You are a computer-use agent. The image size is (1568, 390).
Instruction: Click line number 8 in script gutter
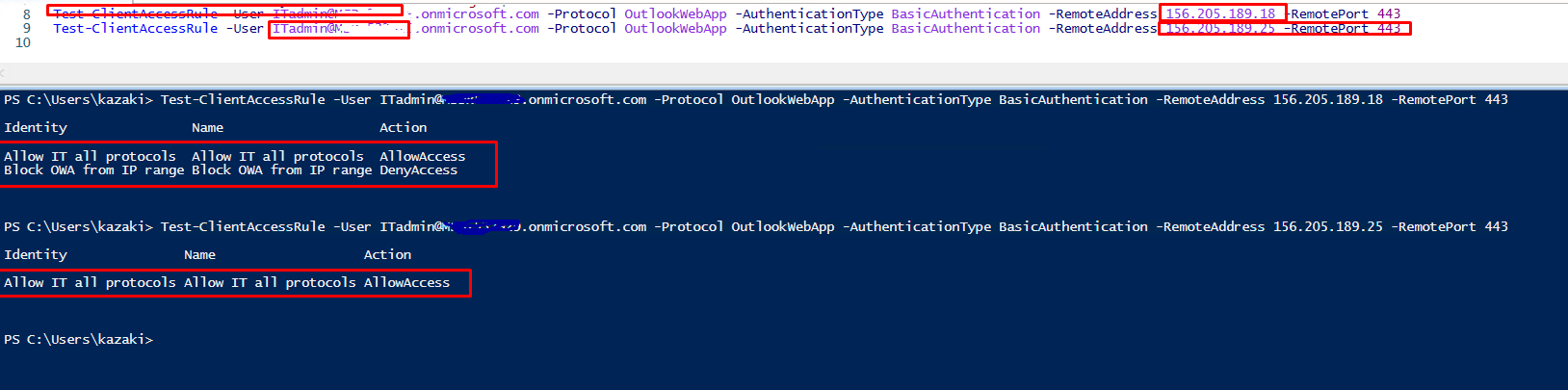(26, 13)
